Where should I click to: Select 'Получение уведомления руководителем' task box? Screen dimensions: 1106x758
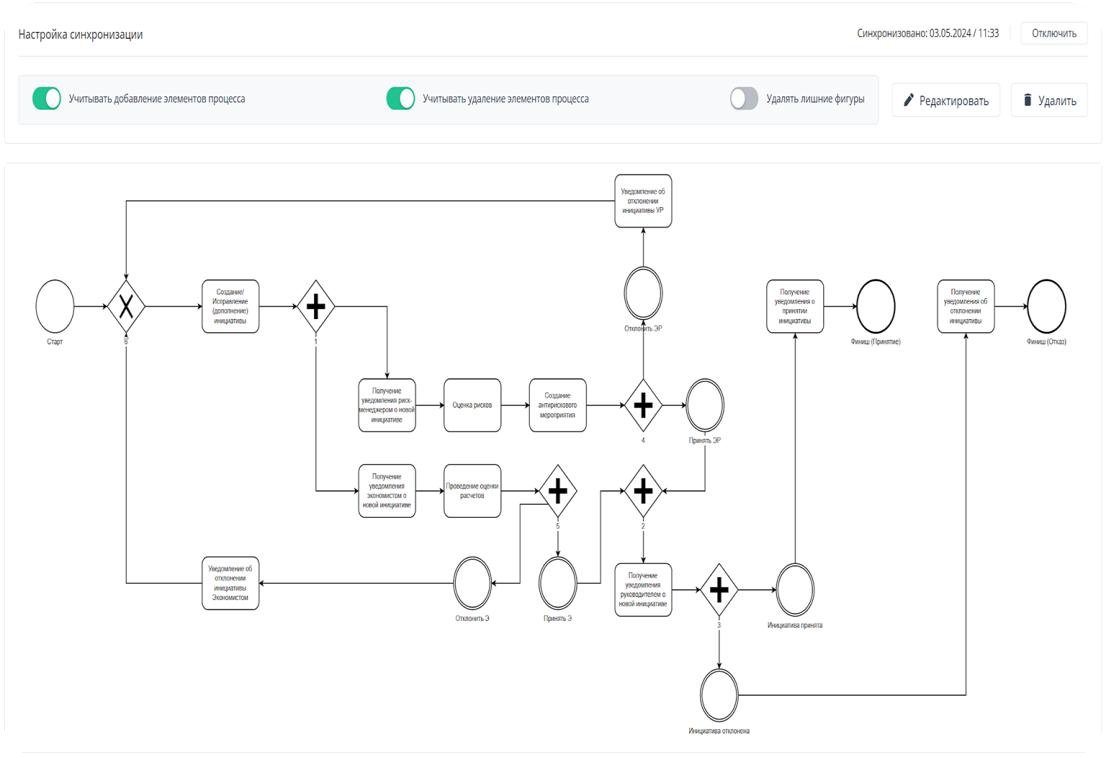pos(643,590)
